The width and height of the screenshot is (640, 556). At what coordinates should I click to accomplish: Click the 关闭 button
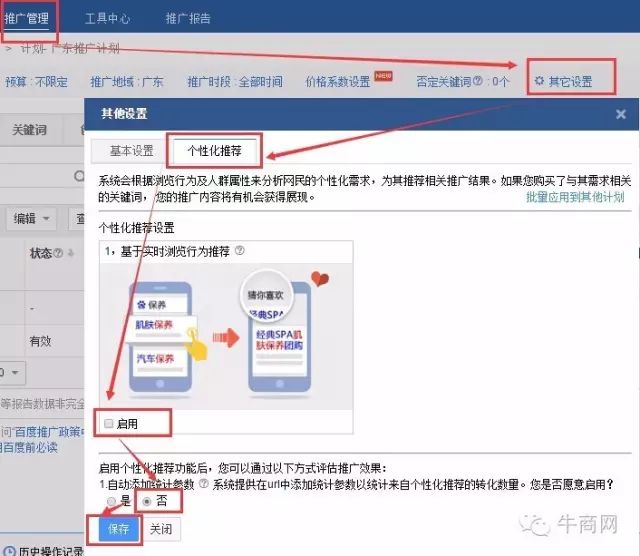coord(160,529)
